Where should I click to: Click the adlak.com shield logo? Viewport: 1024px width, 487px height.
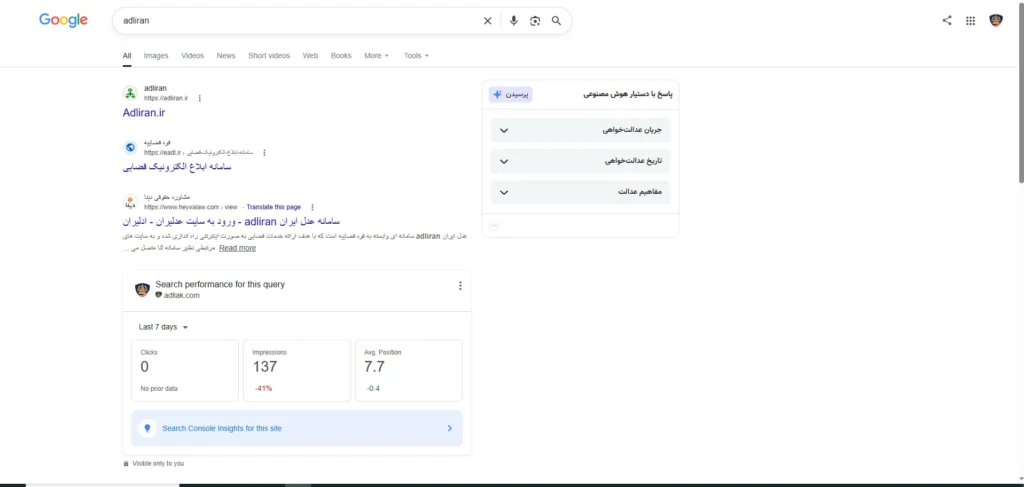click(142, 290)
